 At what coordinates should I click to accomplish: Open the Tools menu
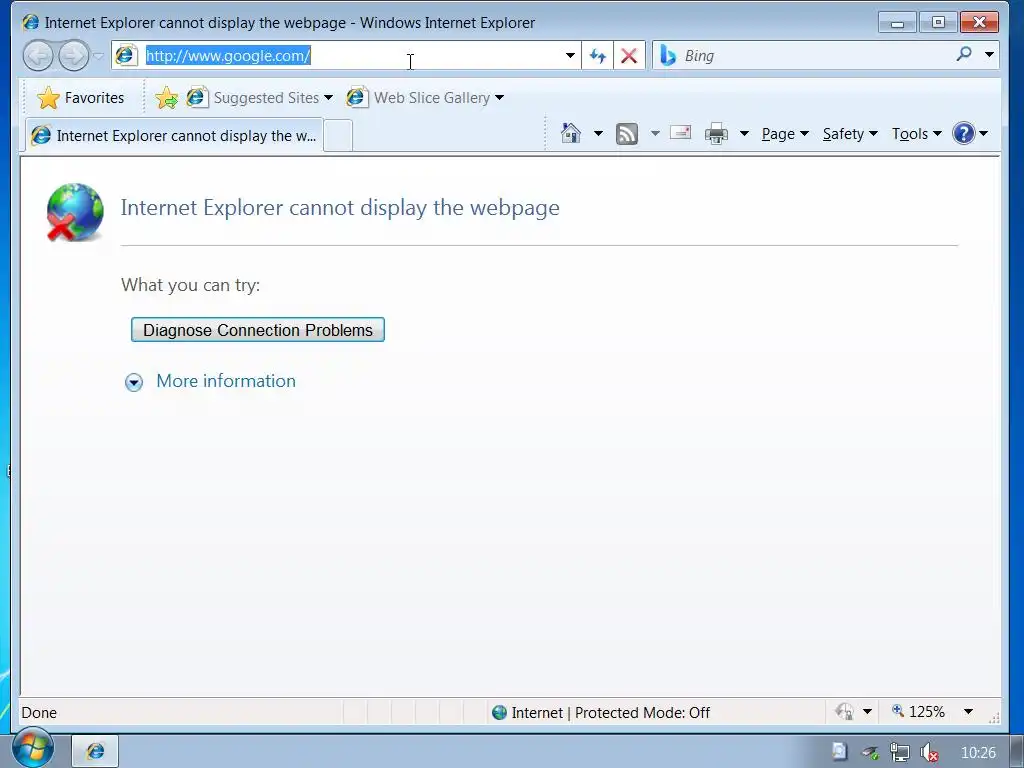click(916, 134)
